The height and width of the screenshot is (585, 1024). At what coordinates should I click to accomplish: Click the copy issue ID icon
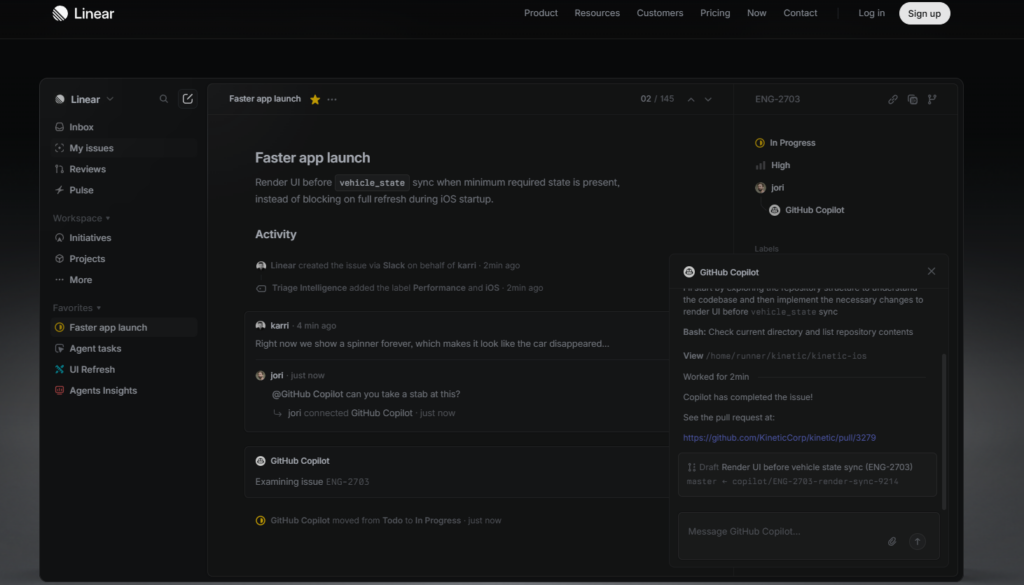click(x=912, y=99)
